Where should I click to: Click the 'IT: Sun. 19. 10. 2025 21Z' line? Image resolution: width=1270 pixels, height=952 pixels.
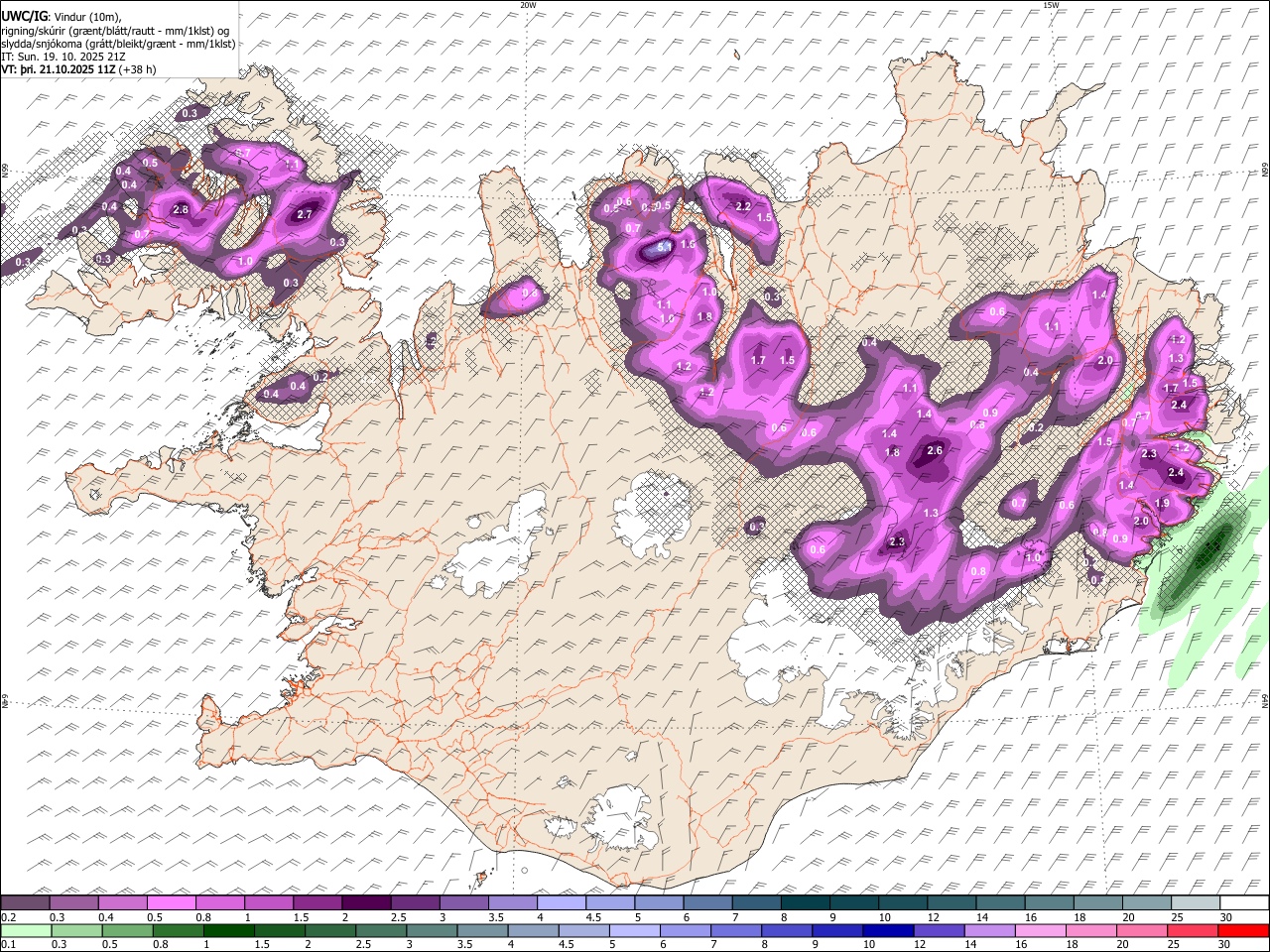pyautogui.click(x=65, y=57)
